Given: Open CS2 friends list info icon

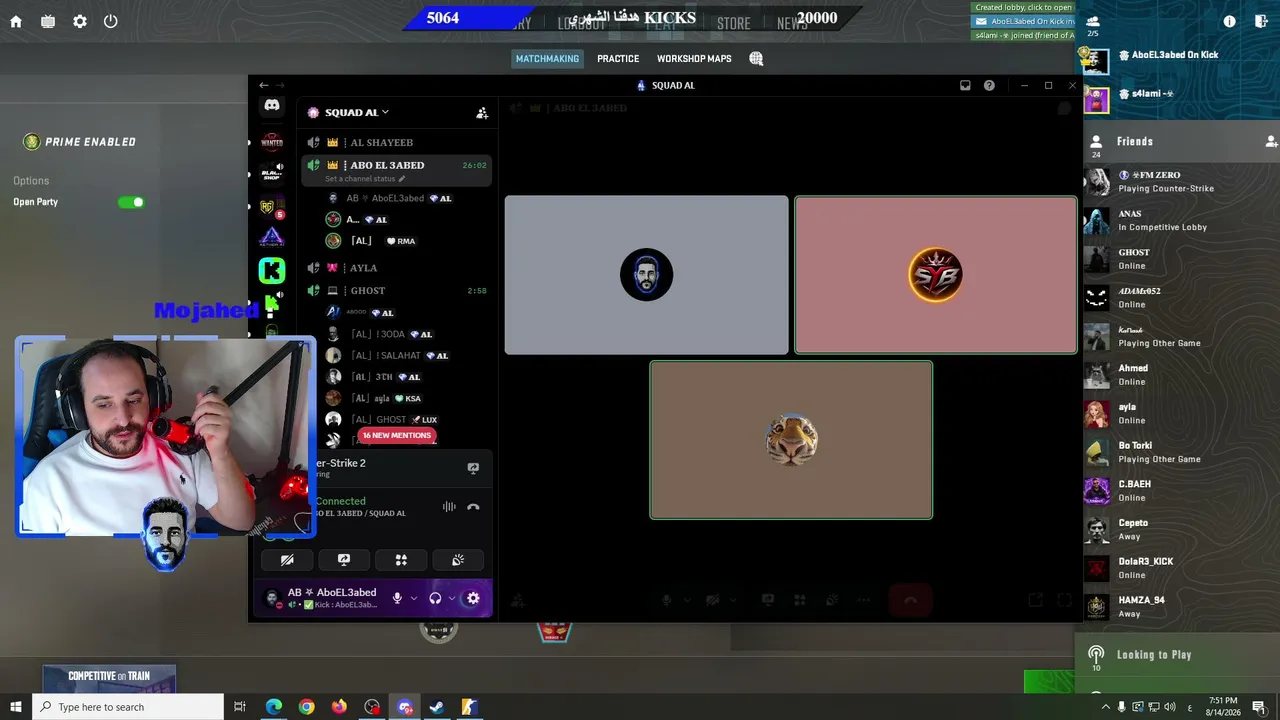Looking at the screenshot, I should pos(1230,21).
